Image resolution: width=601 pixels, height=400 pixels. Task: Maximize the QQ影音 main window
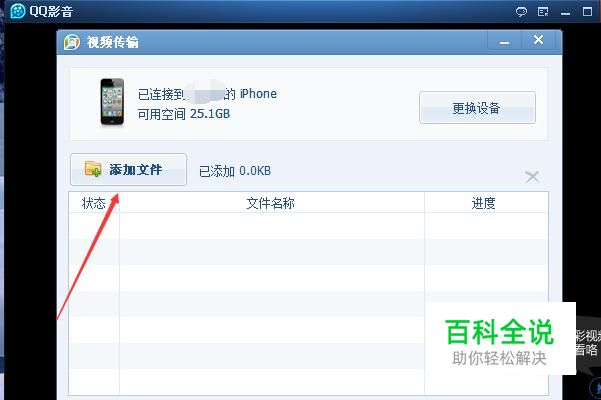click(x=587, y=11)
